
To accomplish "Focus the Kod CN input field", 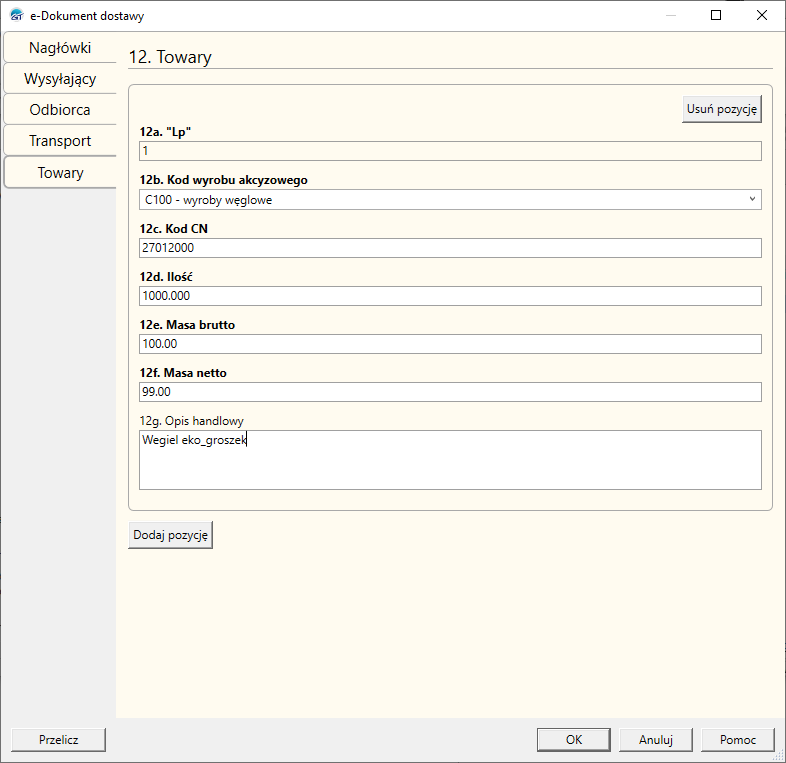I will [450, 248].
